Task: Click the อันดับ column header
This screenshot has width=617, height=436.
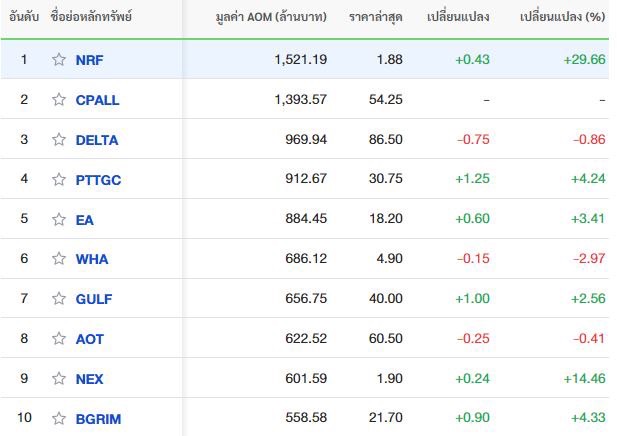Action: coord(24,17)
